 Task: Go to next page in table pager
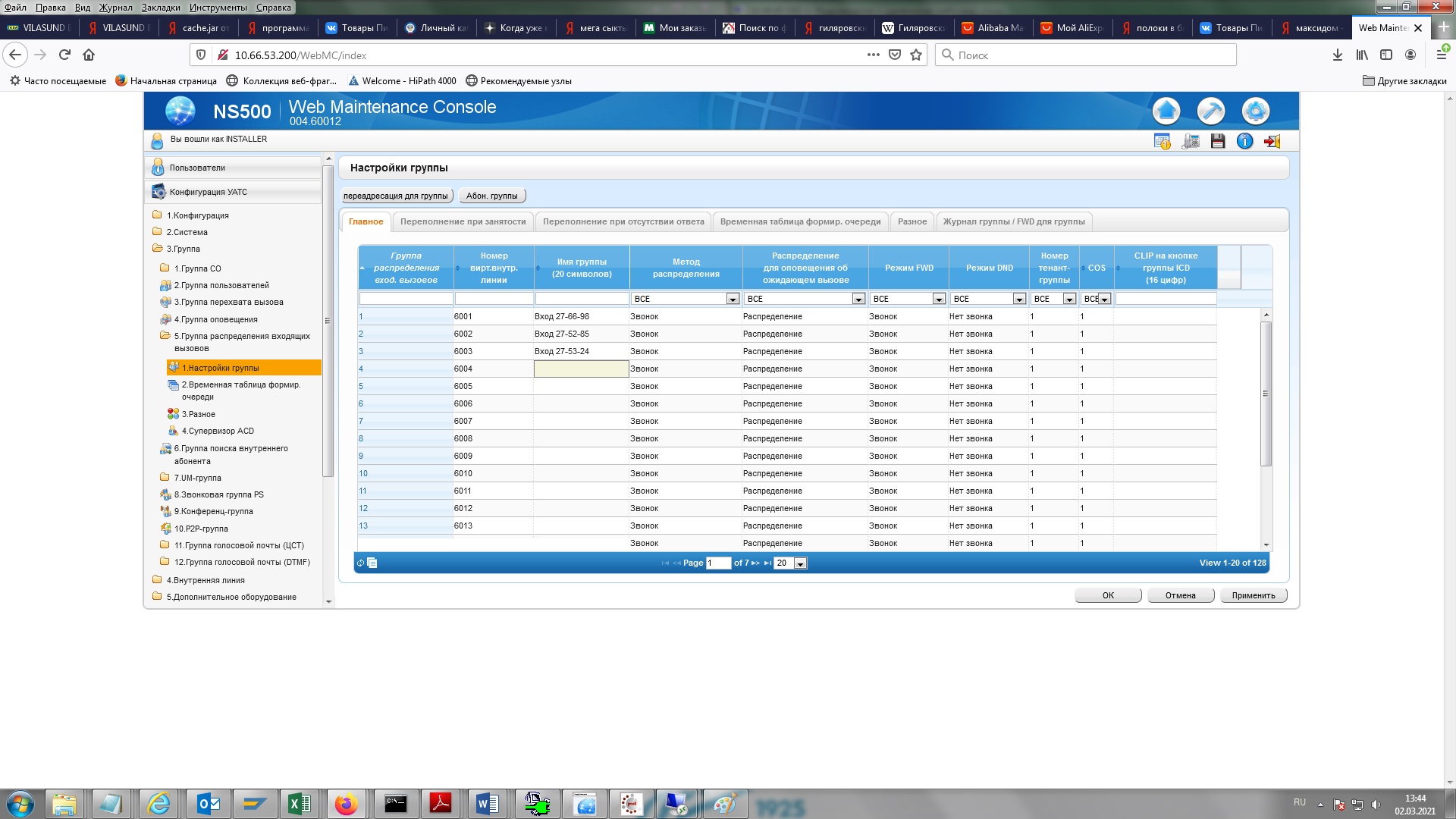click(x=755, y=563)
